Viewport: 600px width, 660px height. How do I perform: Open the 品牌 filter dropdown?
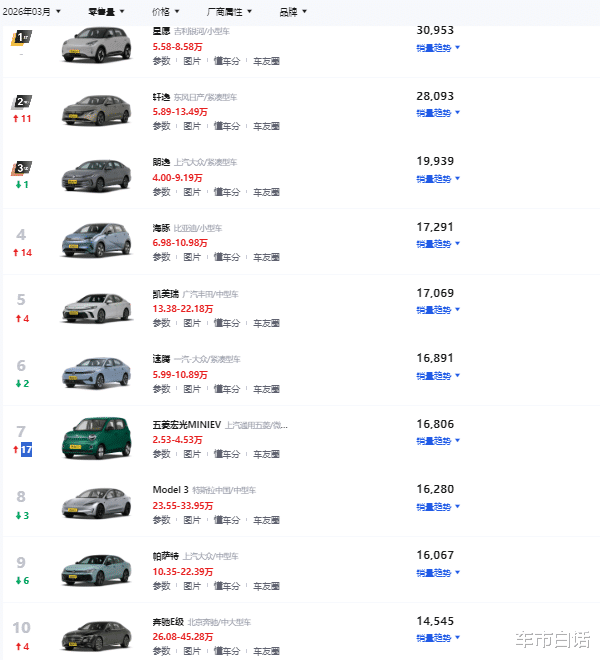point(292,12)
